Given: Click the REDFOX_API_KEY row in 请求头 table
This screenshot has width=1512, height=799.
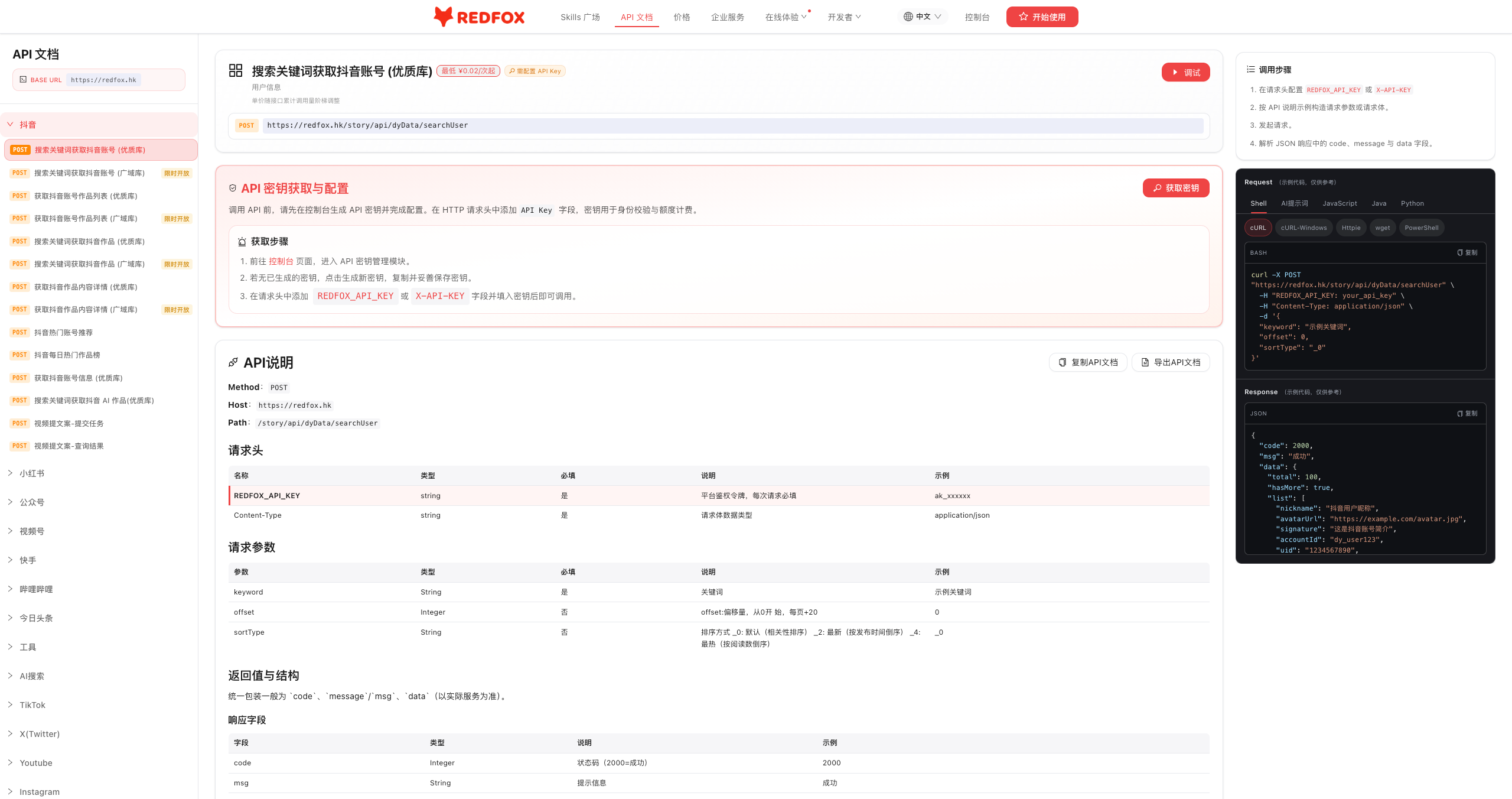Looking at the screenshot, I should pos(719,495).
